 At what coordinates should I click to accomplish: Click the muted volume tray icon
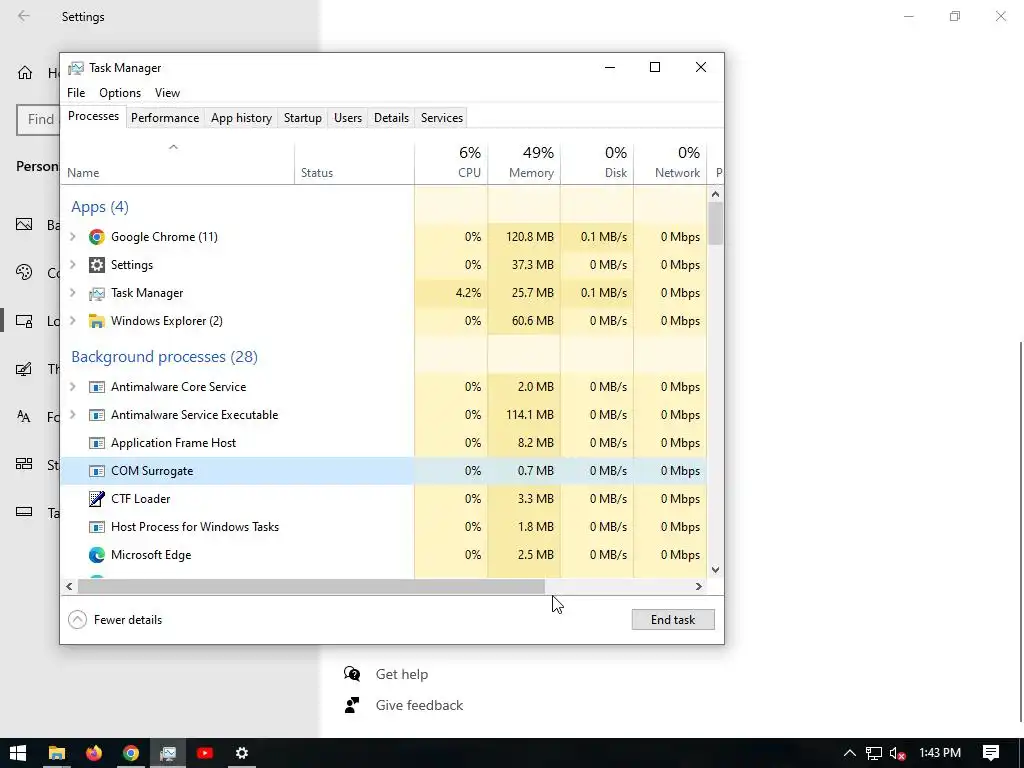898,754
